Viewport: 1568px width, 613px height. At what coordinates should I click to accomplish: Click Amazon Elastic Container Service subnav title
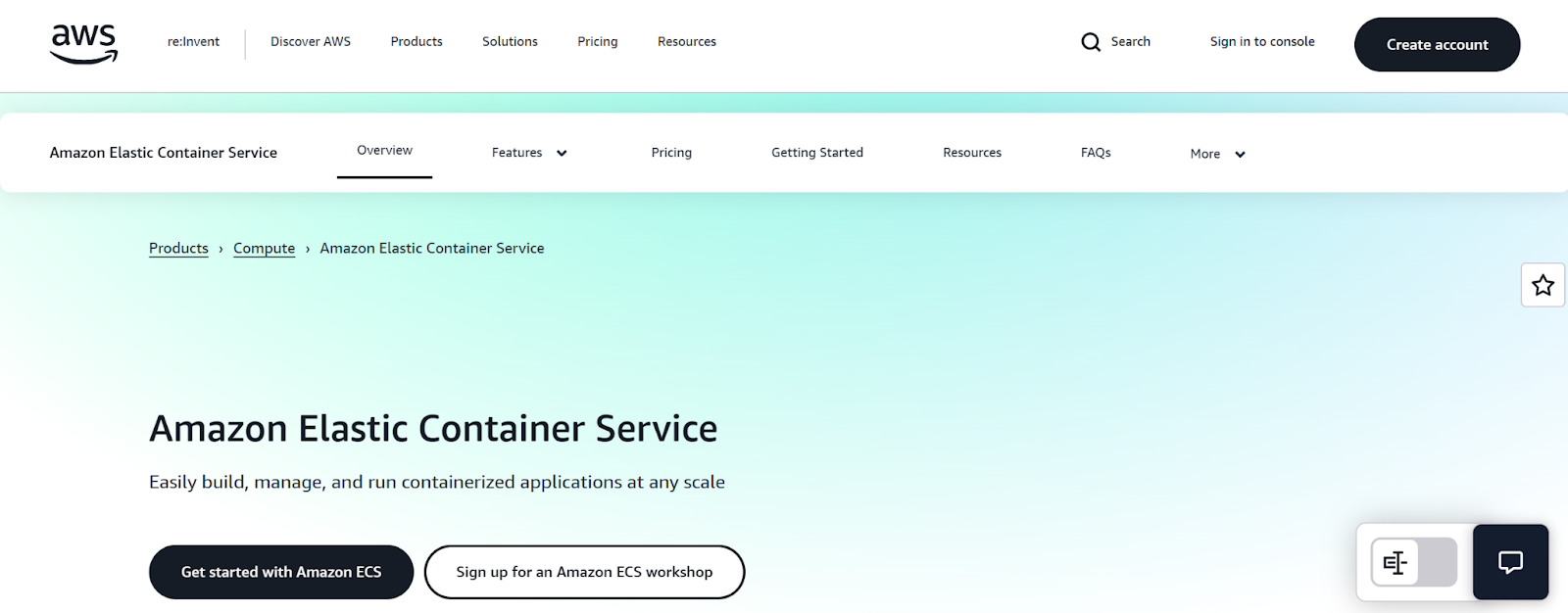click(x=164, y=153)
